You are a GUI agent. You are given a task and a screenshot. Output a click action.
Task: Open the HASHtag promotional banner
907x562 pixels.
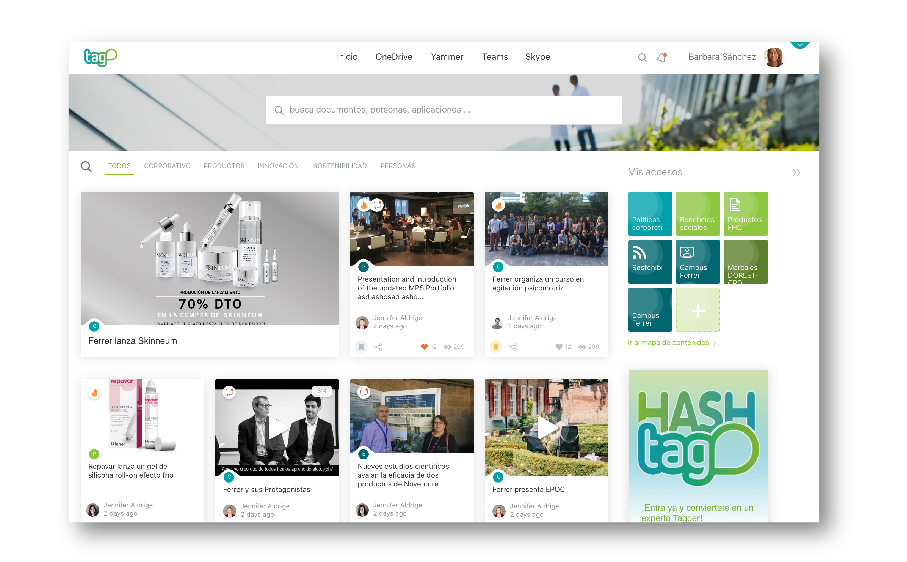coord(698,446)
